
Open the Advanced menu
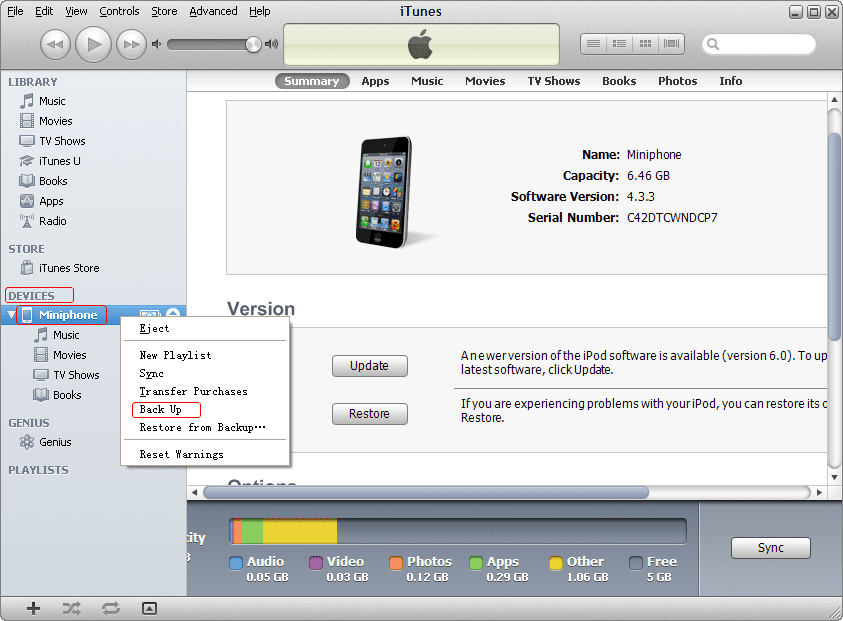[213, 11]
